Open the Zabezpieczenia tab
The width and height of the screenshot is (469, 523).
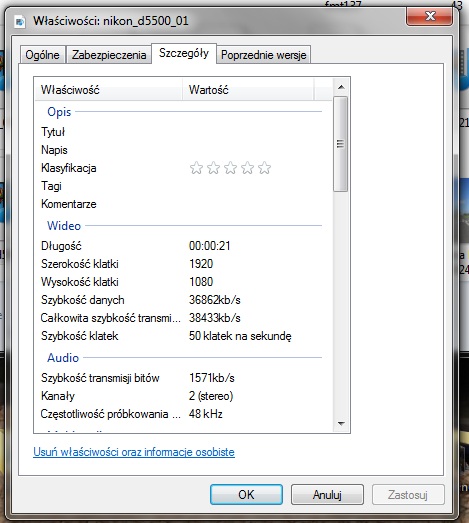(109, 55)
